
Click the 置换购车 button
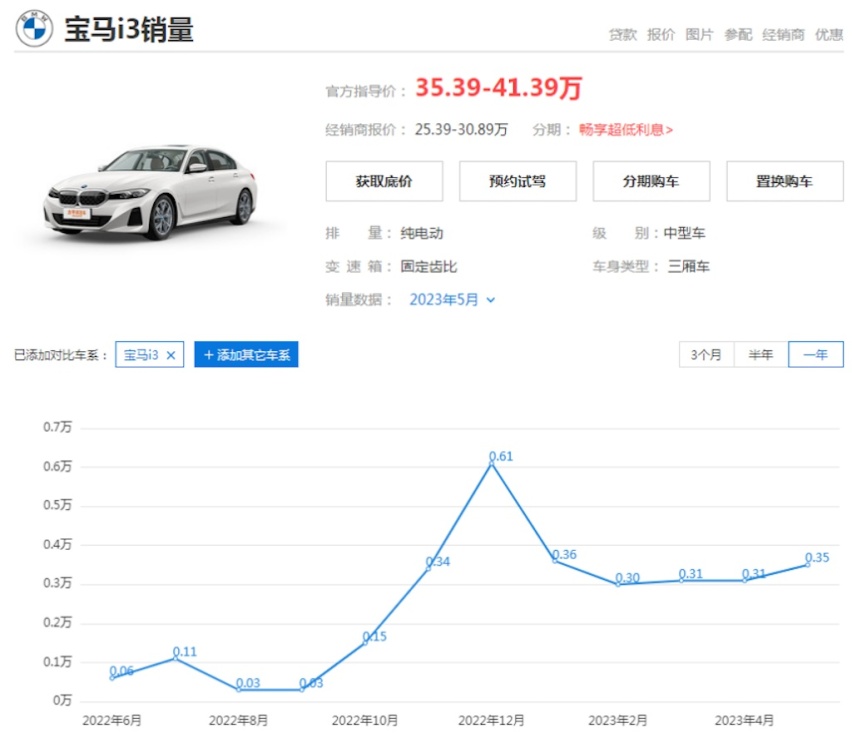click(x=785, y=181)
